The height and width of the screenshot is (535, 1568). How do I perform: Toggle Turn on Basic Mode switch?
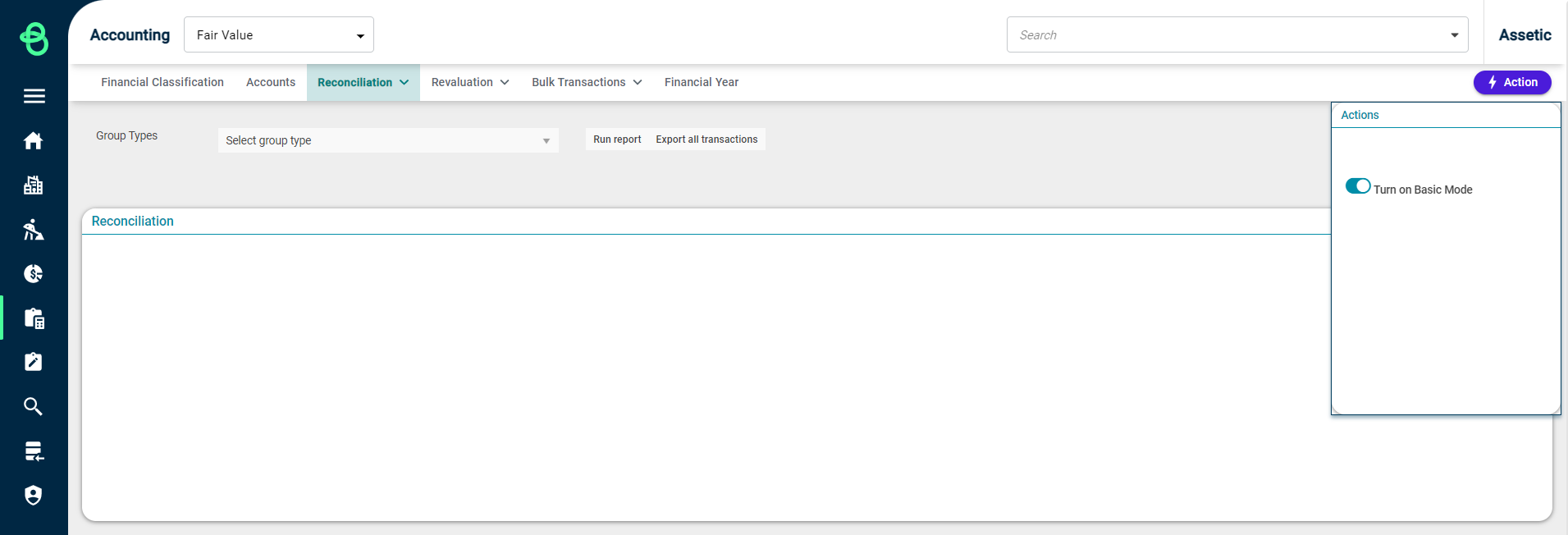[x=1358, y=186]
